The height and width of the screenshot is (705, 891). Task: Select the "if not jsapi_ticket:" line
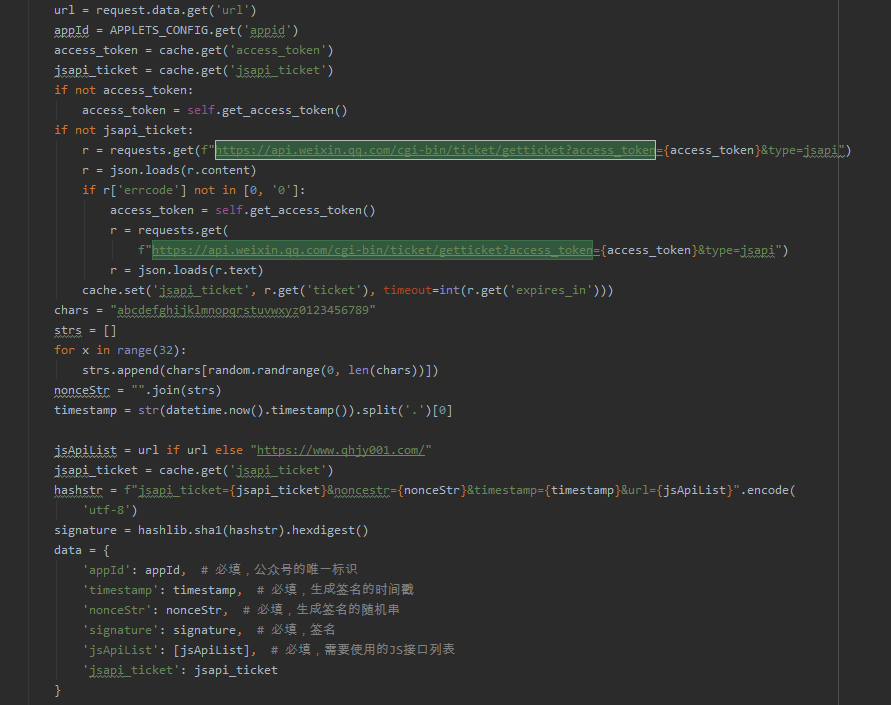click(123, 130)
